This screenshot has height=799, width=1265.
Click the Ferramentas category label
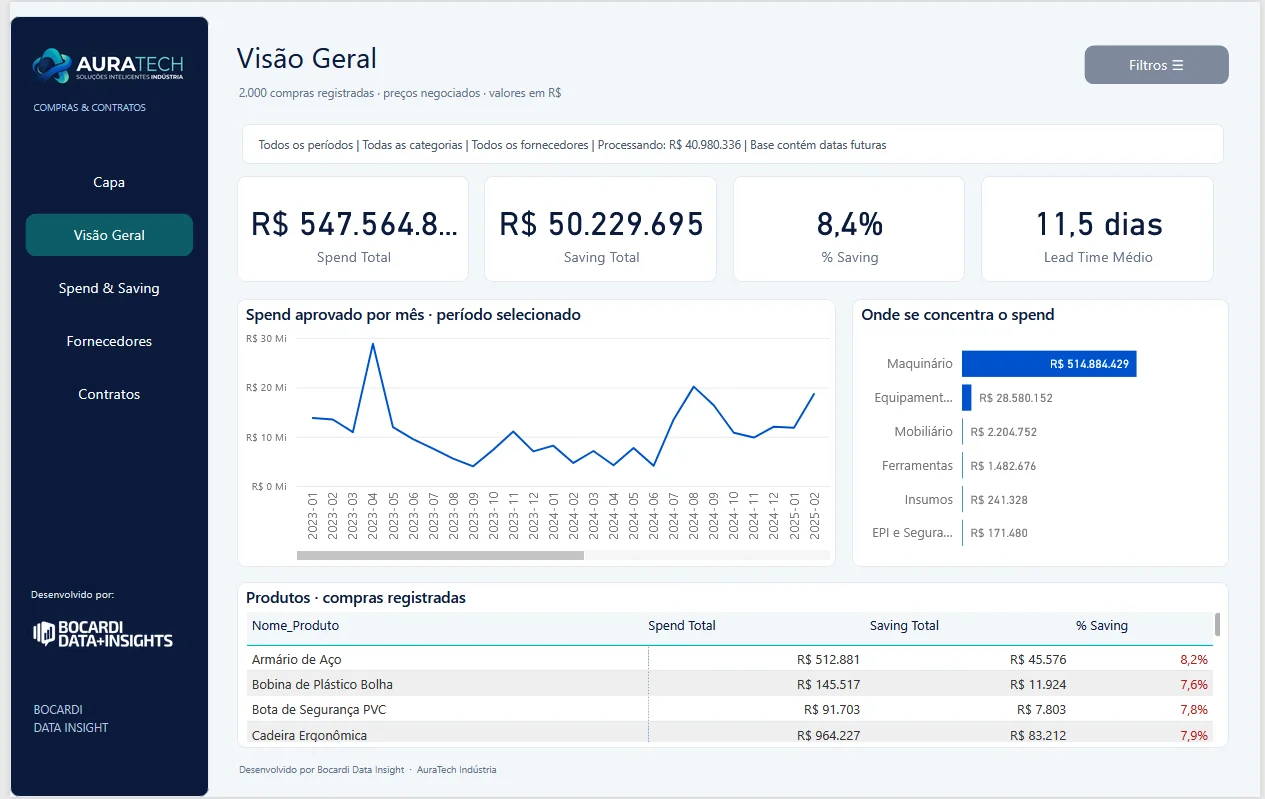coord(917,466)
